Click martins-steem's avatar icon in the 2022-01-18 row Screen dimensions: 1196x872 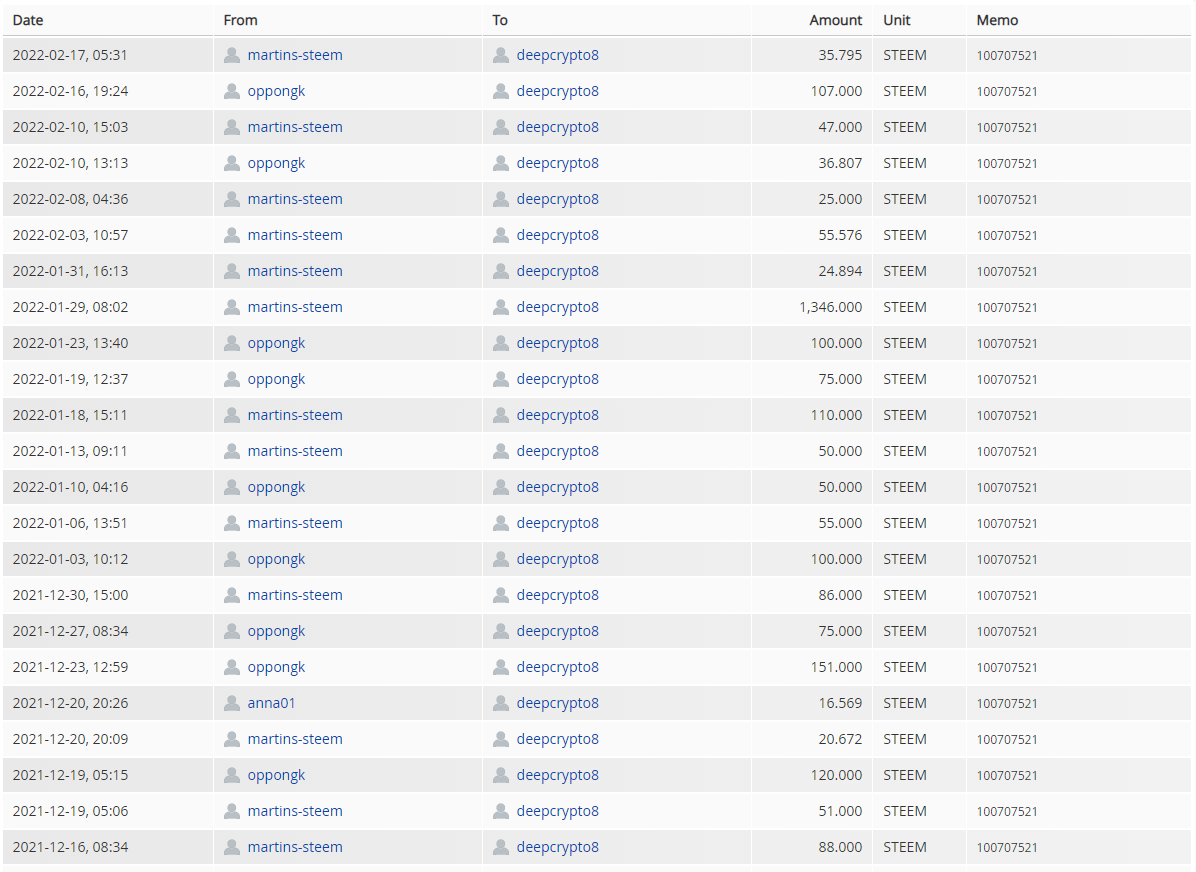[232, 415]
